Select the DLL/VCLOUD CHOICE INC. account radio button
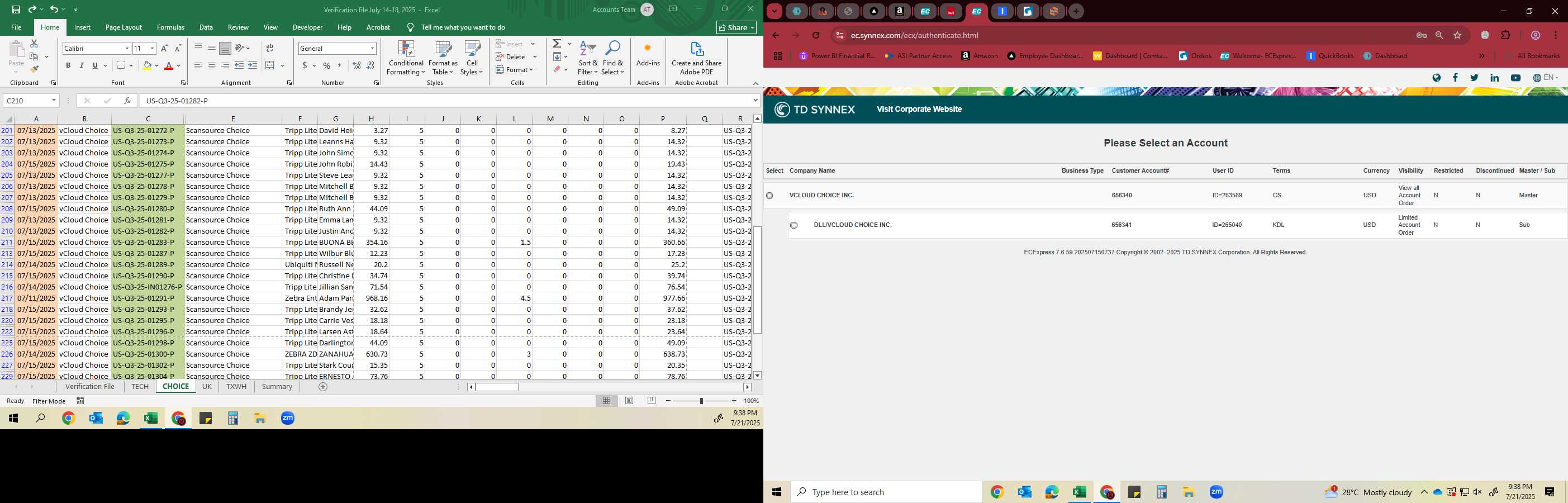This screenshot has width=1568, height=503. click(x=793, y=225)
